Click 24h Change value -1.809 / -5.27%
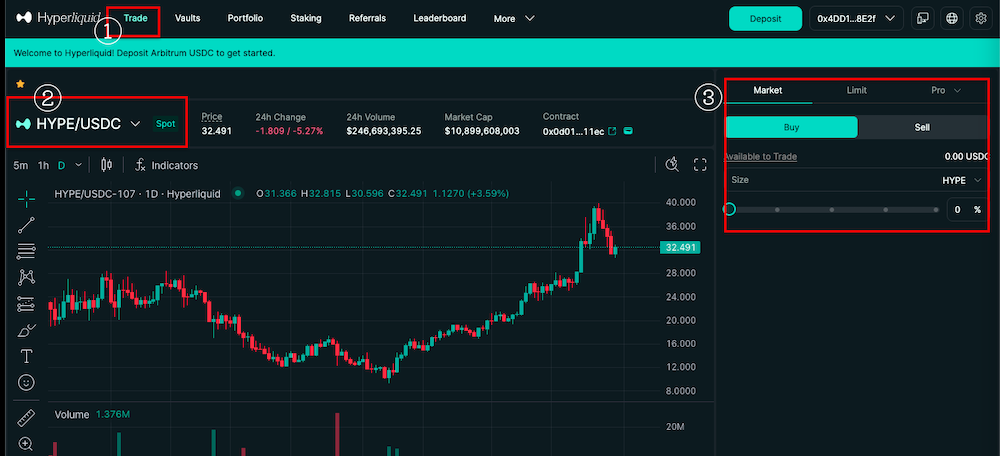Image resolution: width=1000 pixels, height=456 pixels. pyautogui.click(x=290, y=131)
